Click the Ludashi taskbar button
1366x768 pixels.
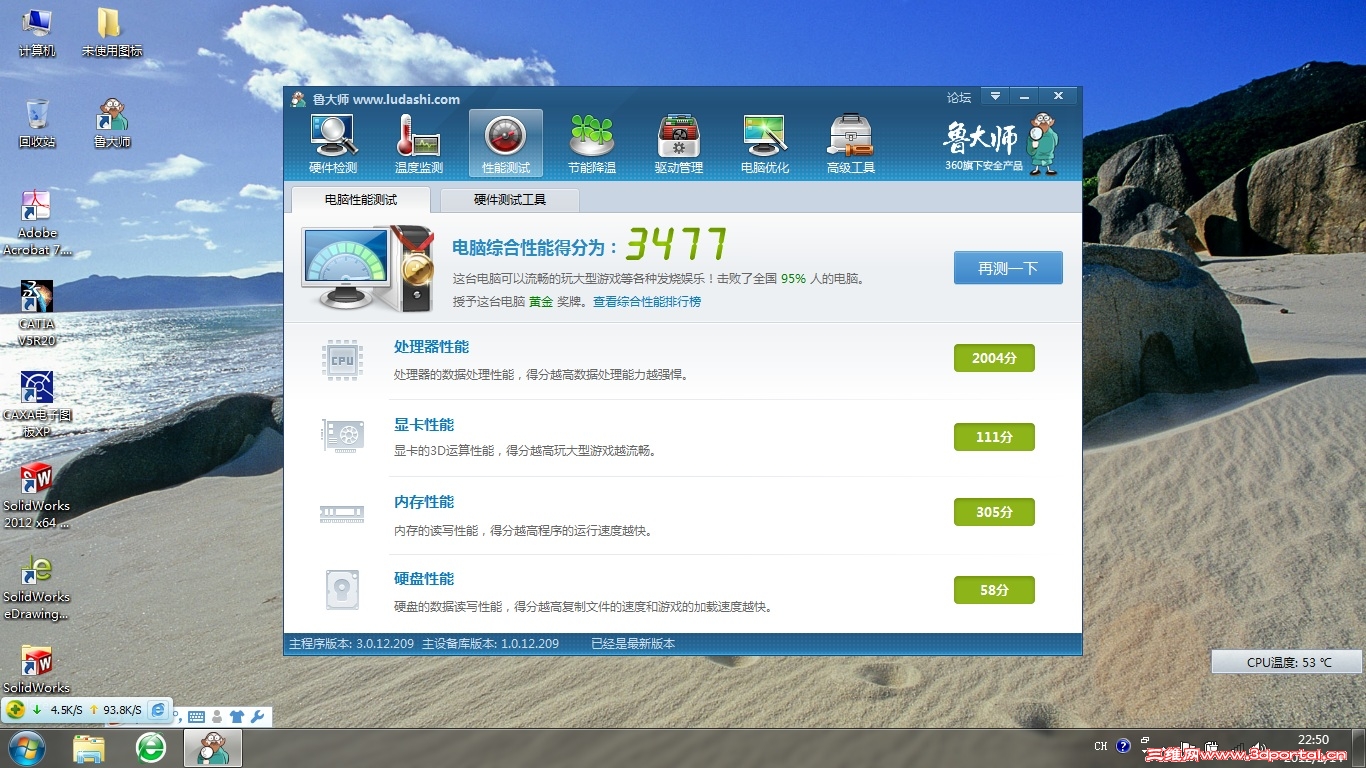[x=213, y=747]
